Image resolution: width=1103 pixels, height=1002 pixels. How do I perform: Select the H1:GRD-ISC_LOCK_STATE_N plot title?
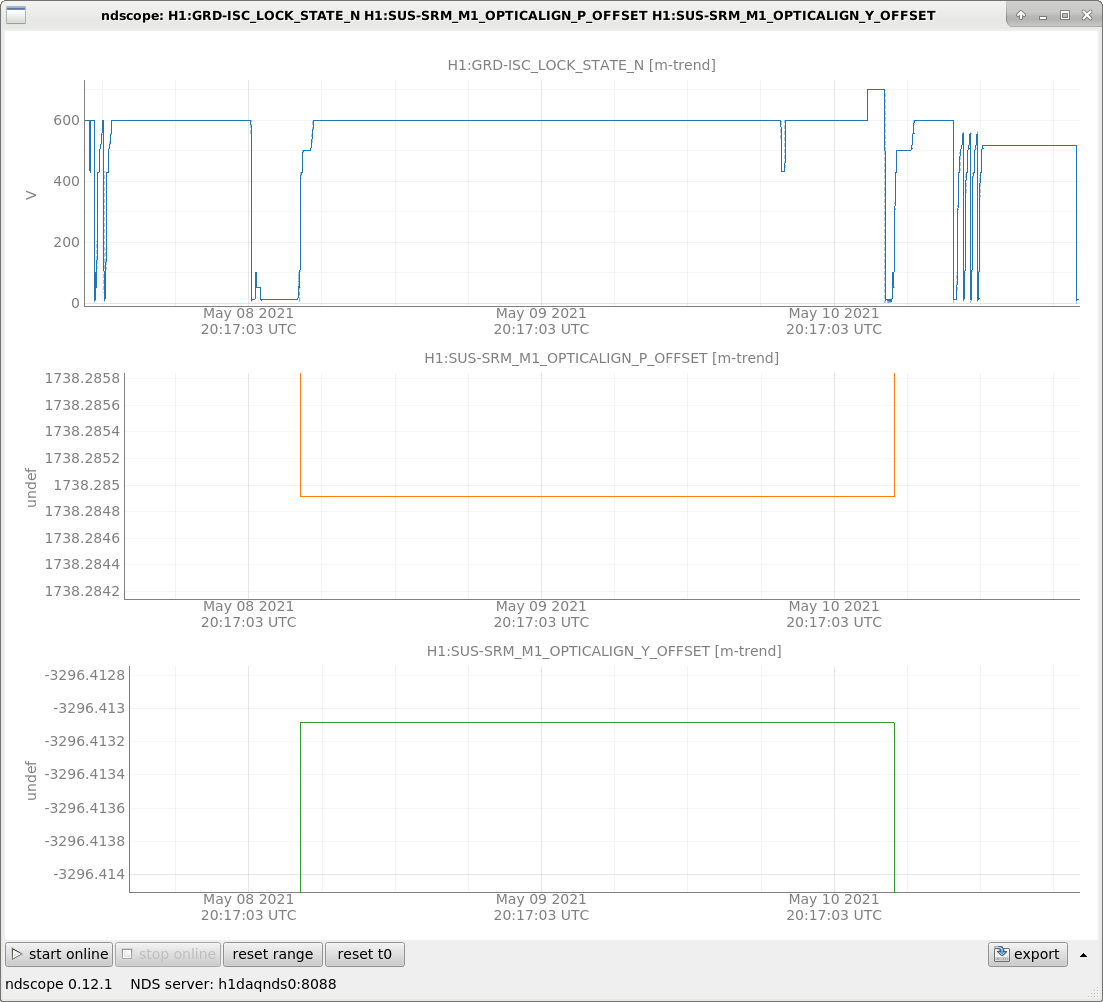(x=581, y=65)
